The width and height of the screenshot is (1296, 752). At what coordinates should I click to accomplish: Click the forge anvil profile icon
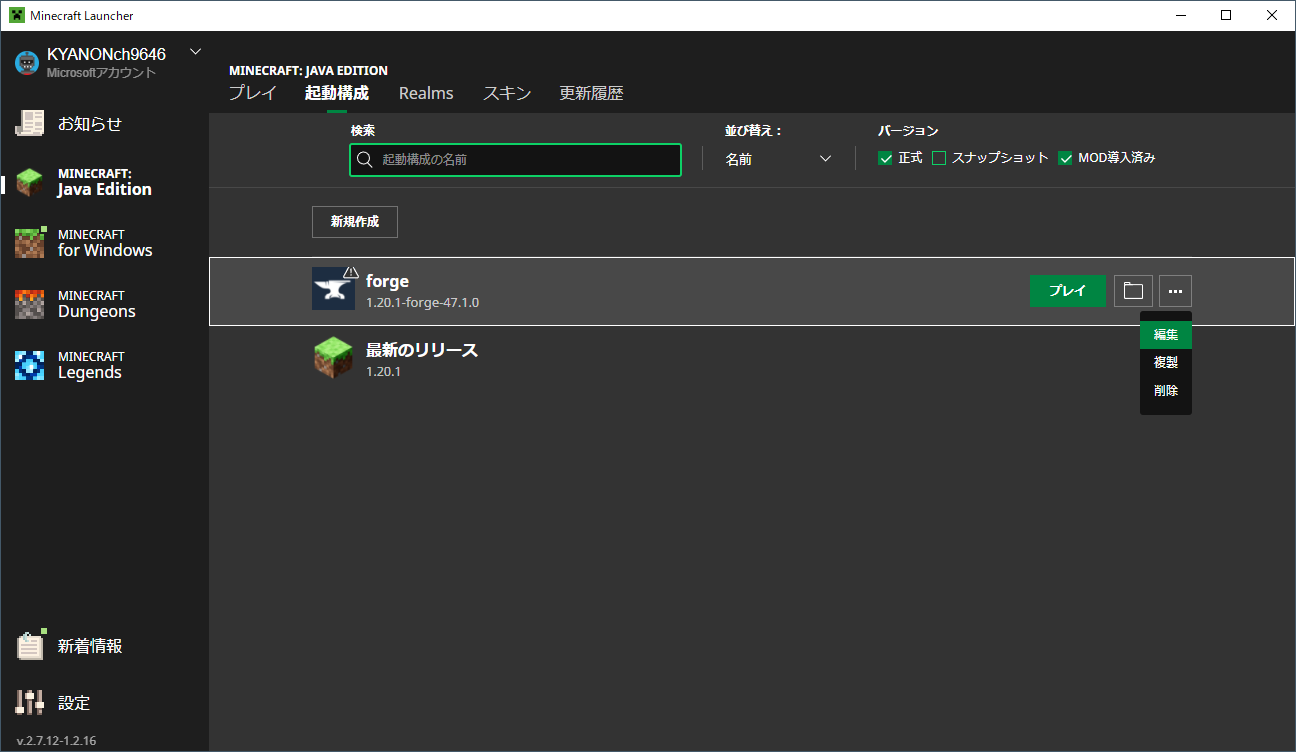[x=333, y=289]
